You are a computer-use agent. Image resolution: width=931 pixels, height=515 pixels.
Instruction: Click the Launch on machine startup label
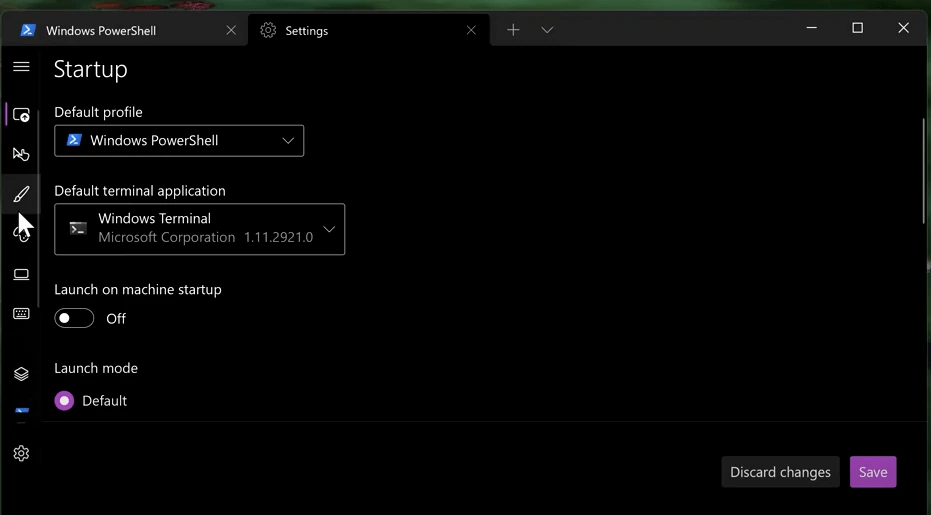pyautogui.click(x=138, y=290)
